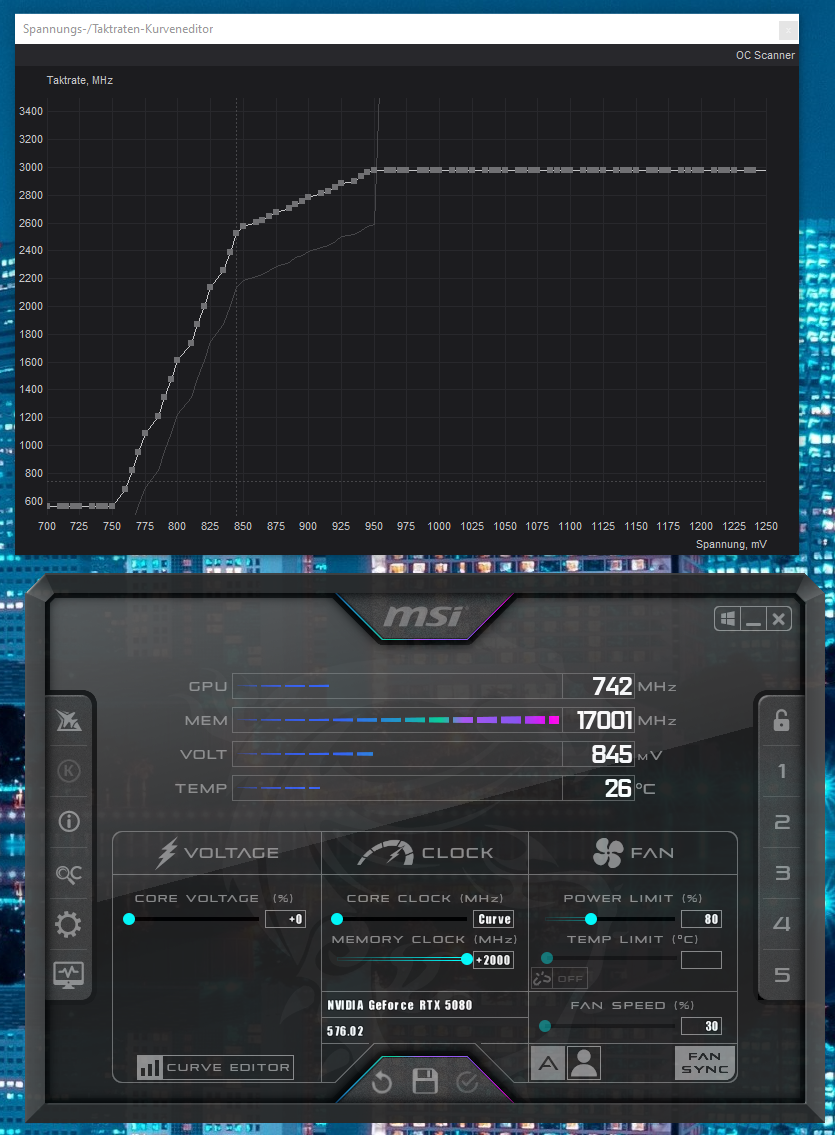Toggle user-defined fan profile icon
The width and height of the screenshot is (835, 1135).
pyautogui.click(x=583, y=1063)
